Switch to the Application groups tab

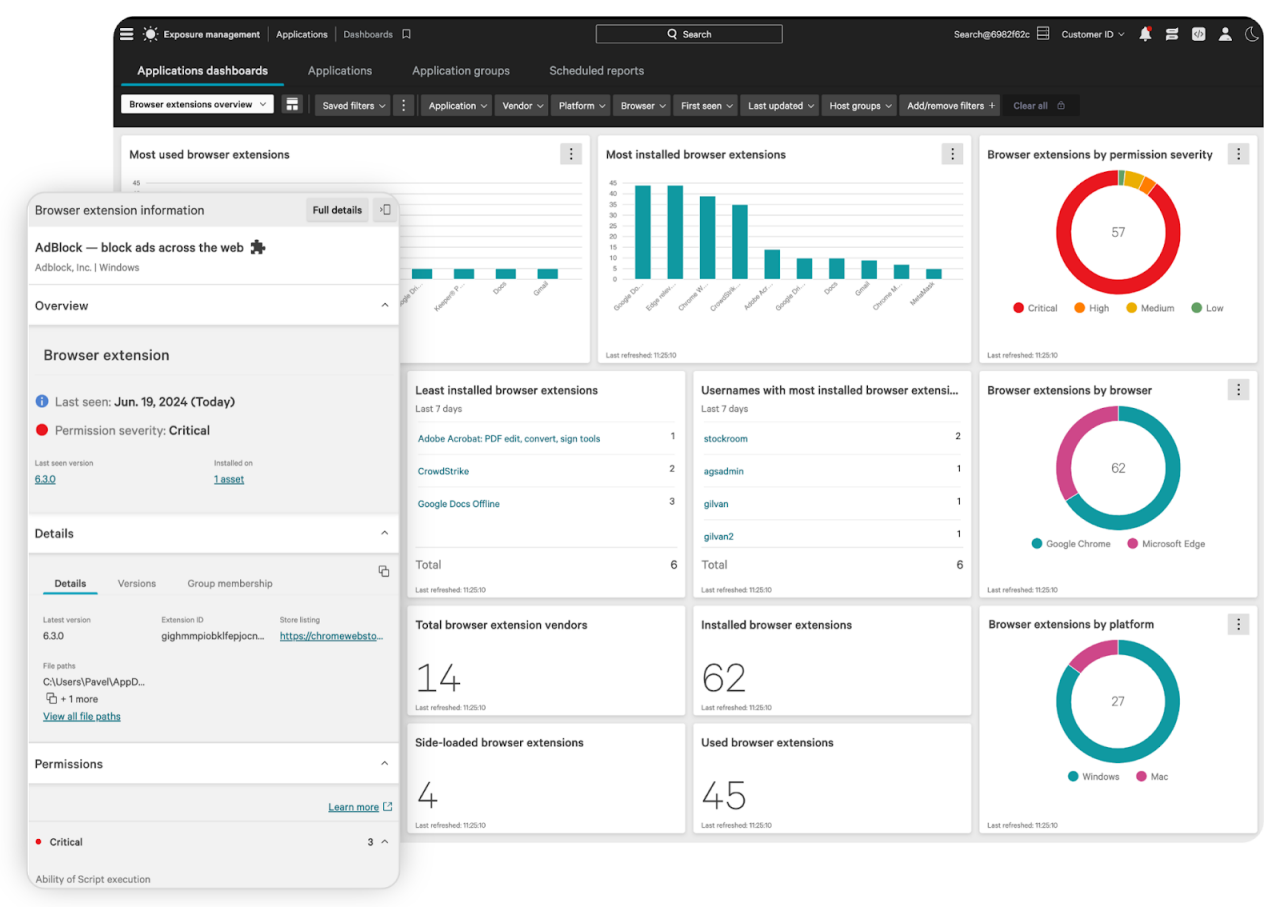click(460, 71)
